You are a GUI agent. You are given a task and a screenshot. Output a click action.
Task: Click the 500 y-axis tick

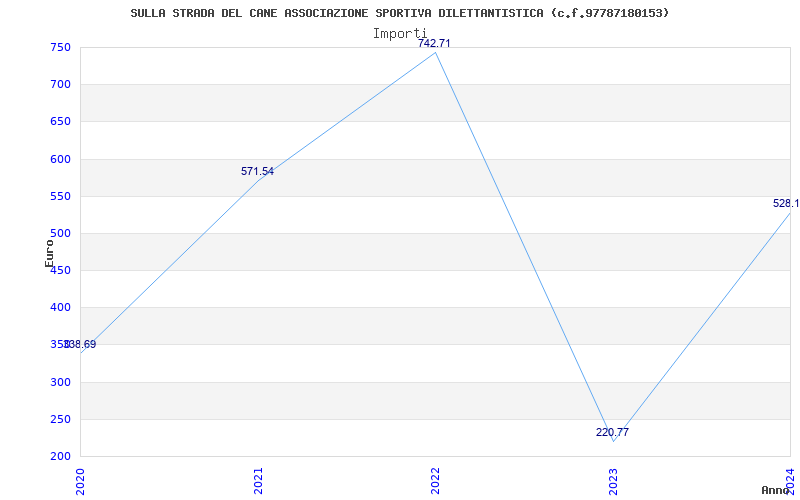pos(60,234)
